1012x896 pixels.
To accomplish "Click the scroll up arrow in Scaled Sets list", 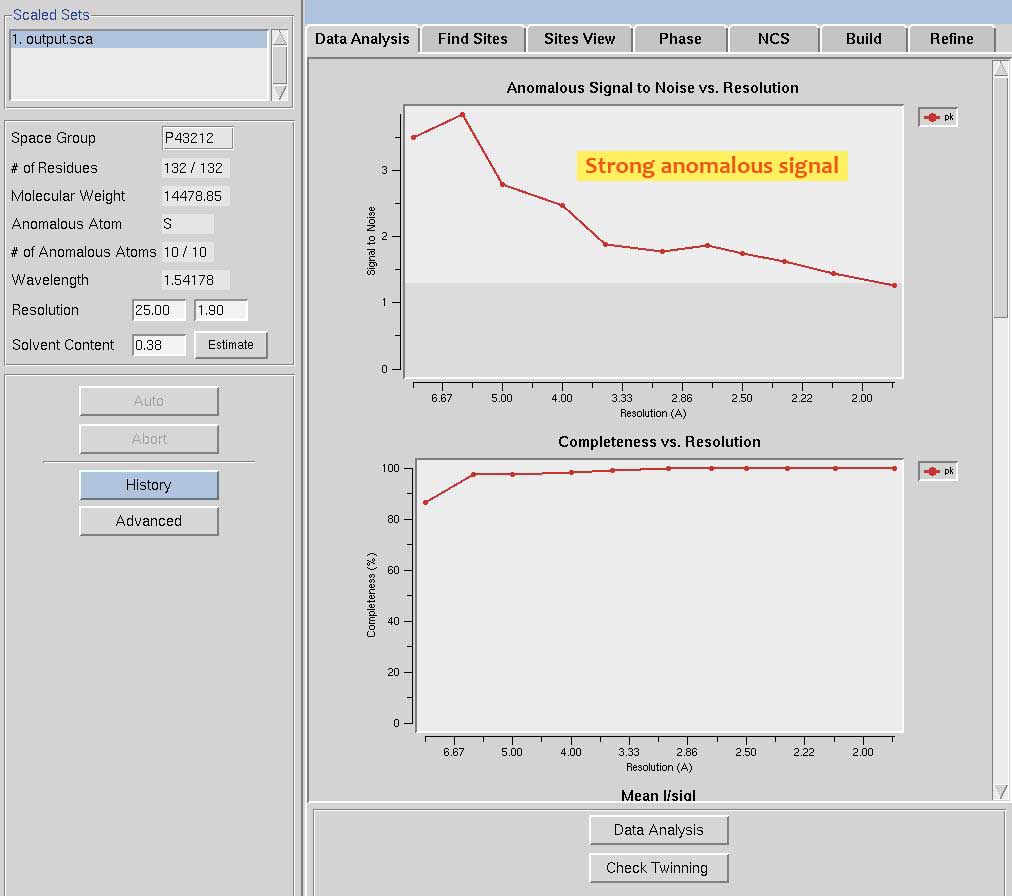I will (x=280, y=37).
